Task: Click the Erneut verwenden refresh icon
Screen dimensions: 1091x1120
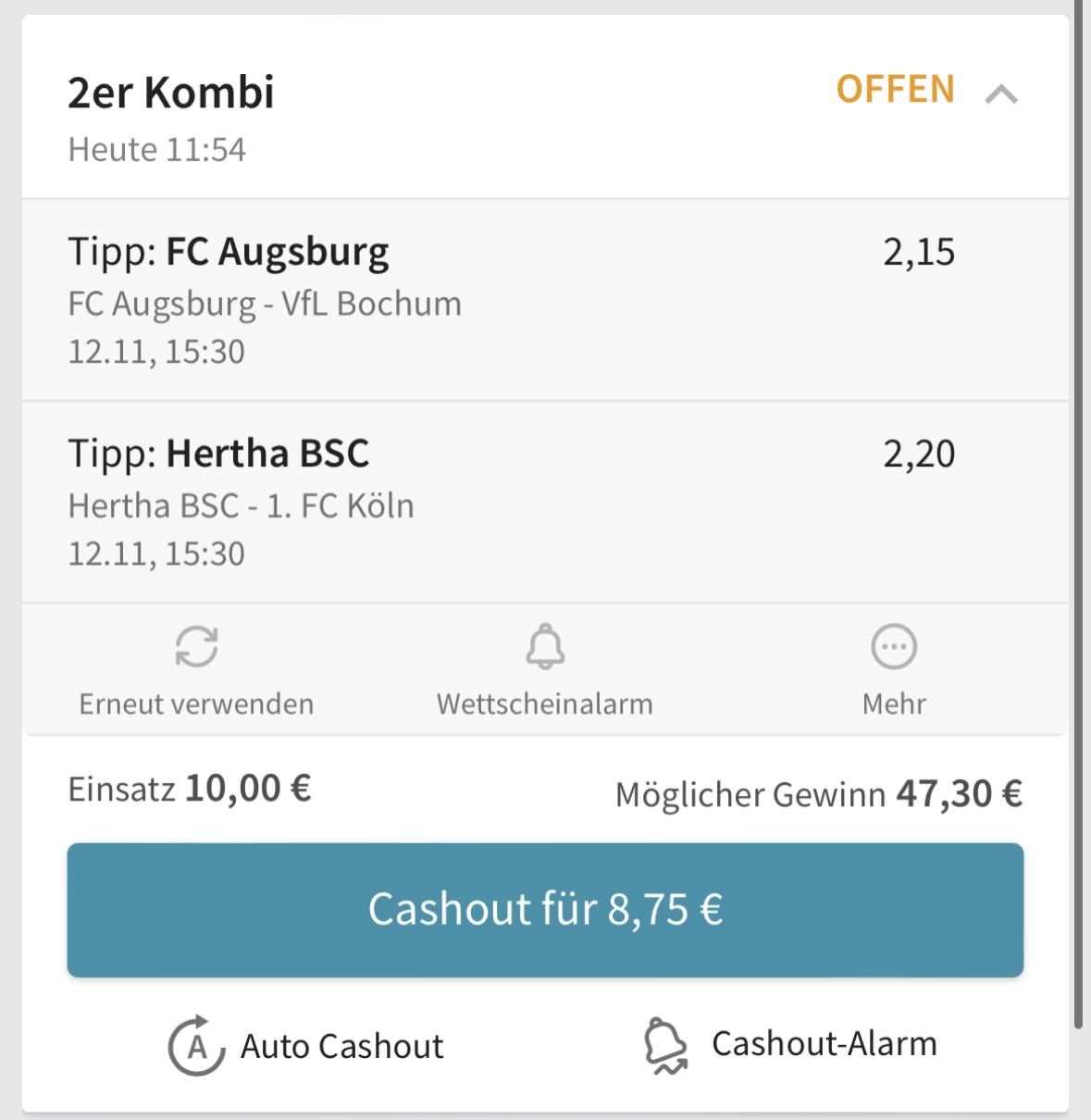Action: tap(197, 647)
